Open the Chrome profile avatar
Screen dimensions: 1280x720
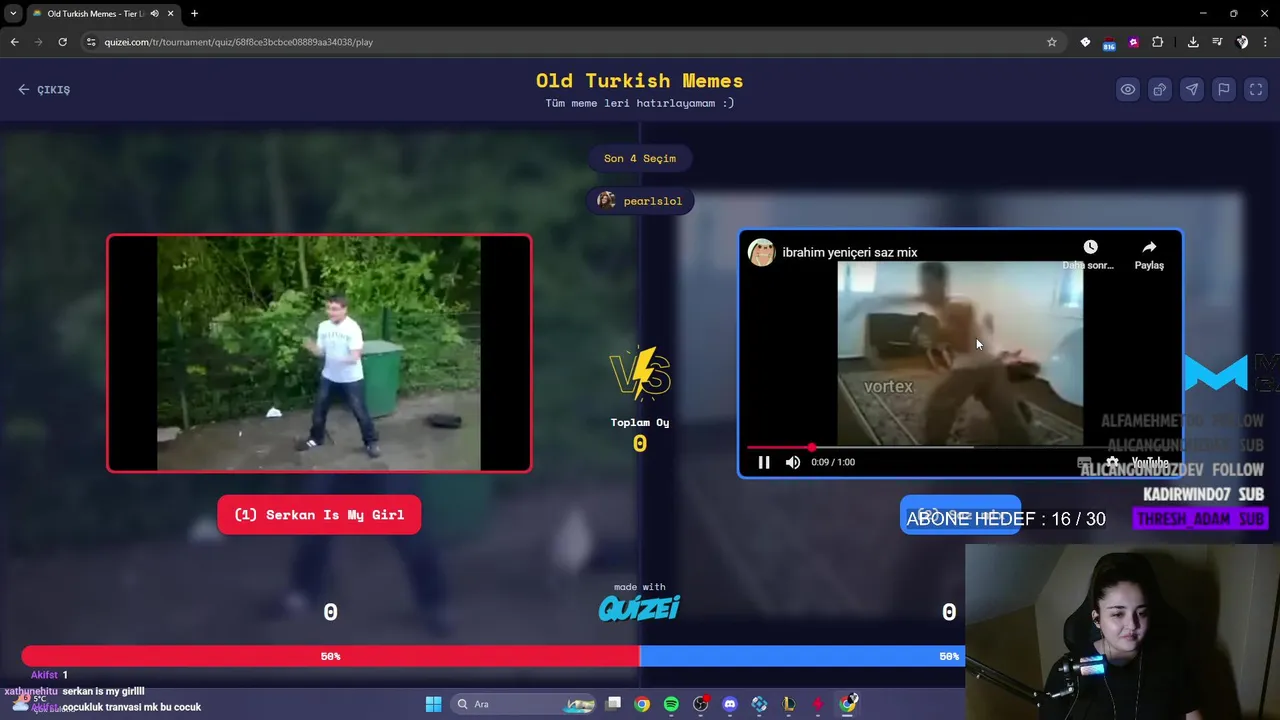[1242, 42]
